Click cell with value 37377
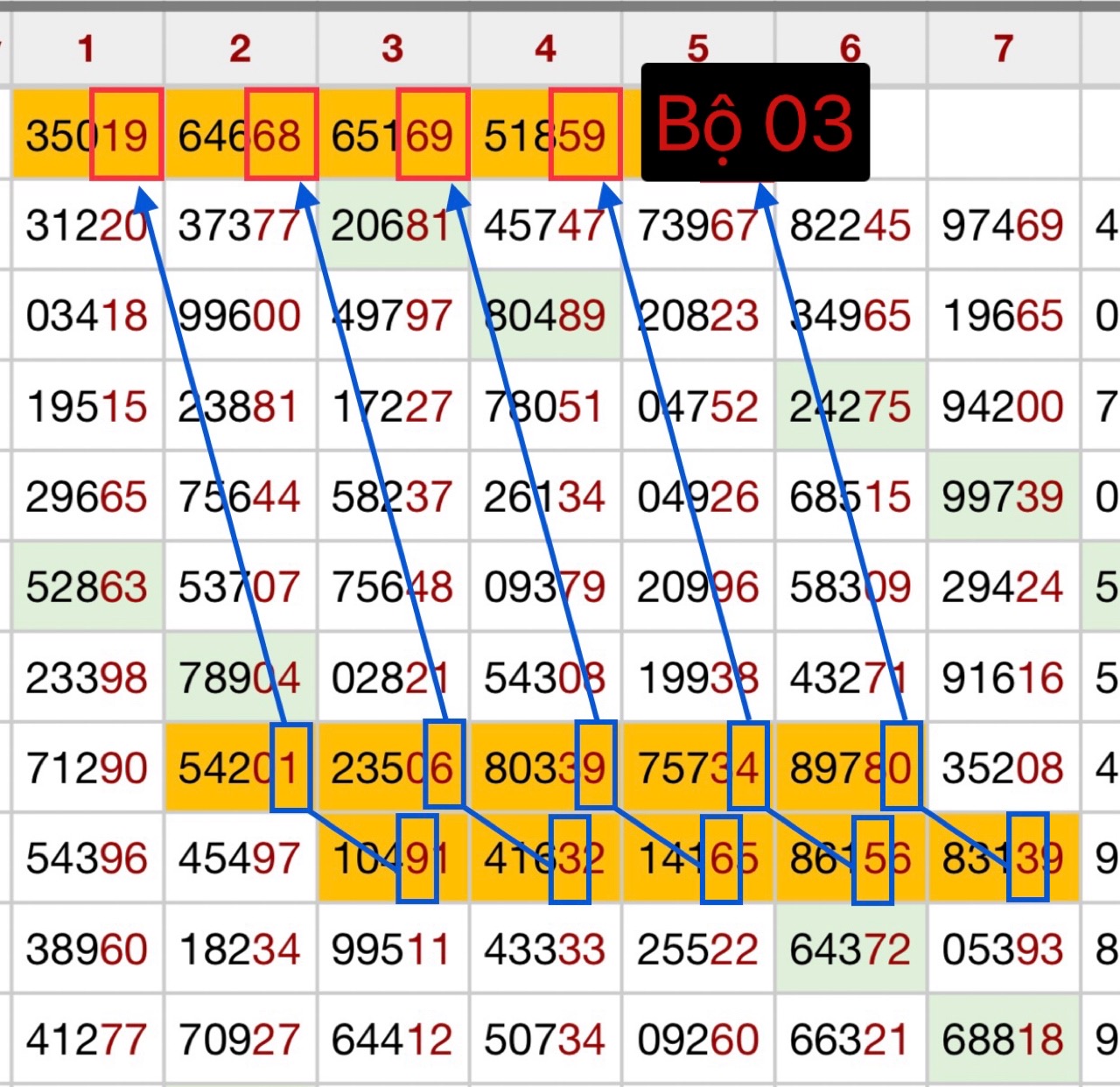This screenshot has height=1087, width=1120. click(x=241, y=225)
